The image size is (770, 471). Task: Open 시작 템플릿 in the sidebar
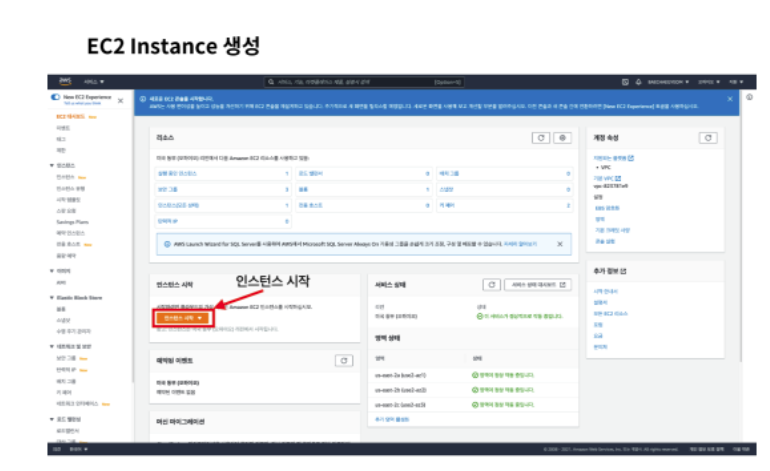[68, 200]
